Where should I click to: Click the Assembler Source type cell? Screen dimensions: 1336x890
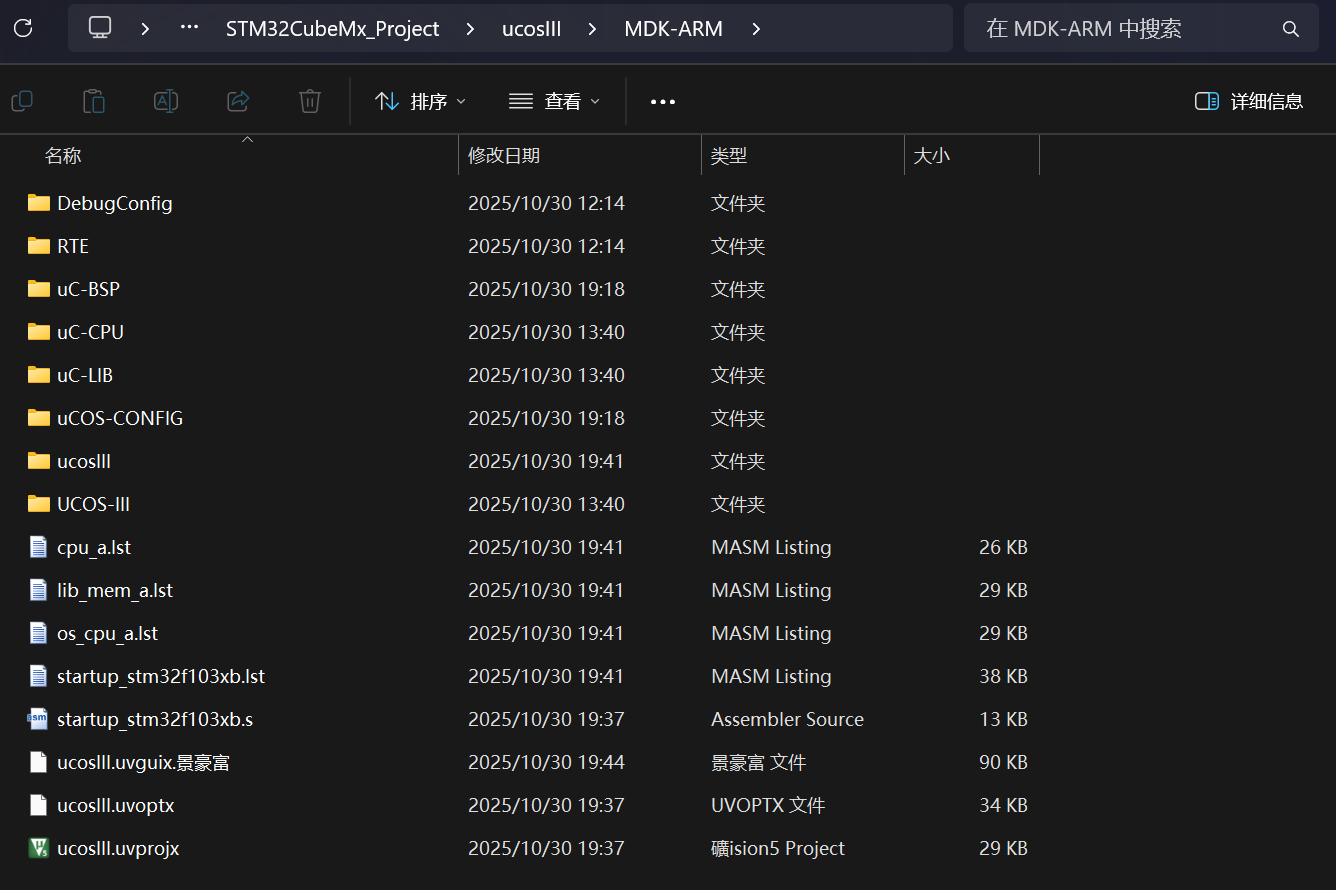(787, 719)
